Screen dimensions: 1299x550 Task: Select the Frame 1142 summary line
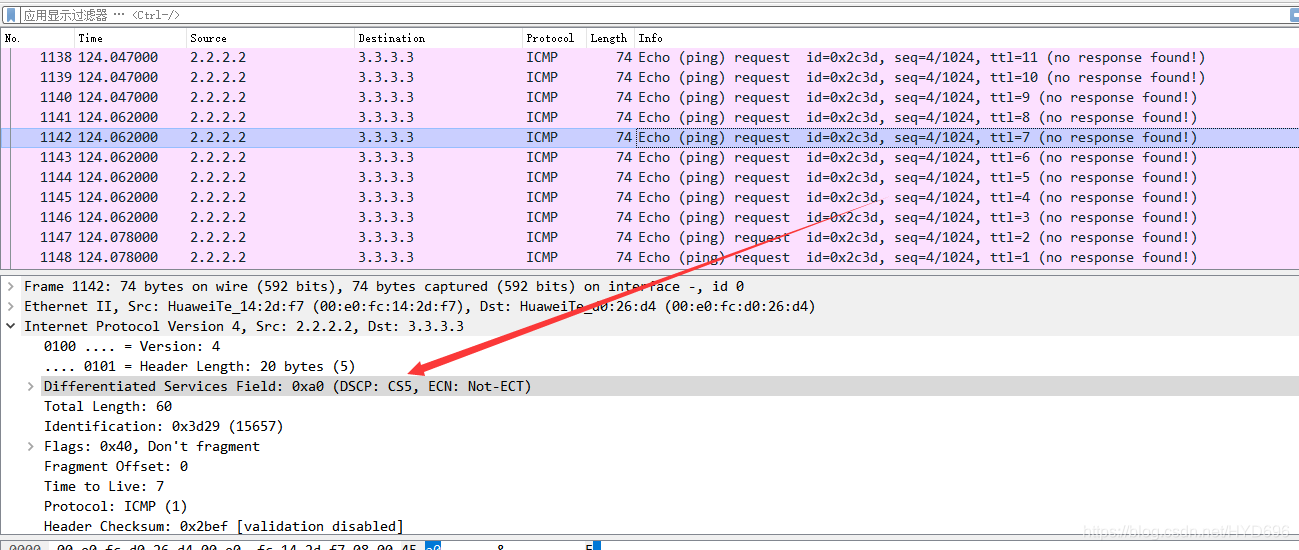pos(384,286)
